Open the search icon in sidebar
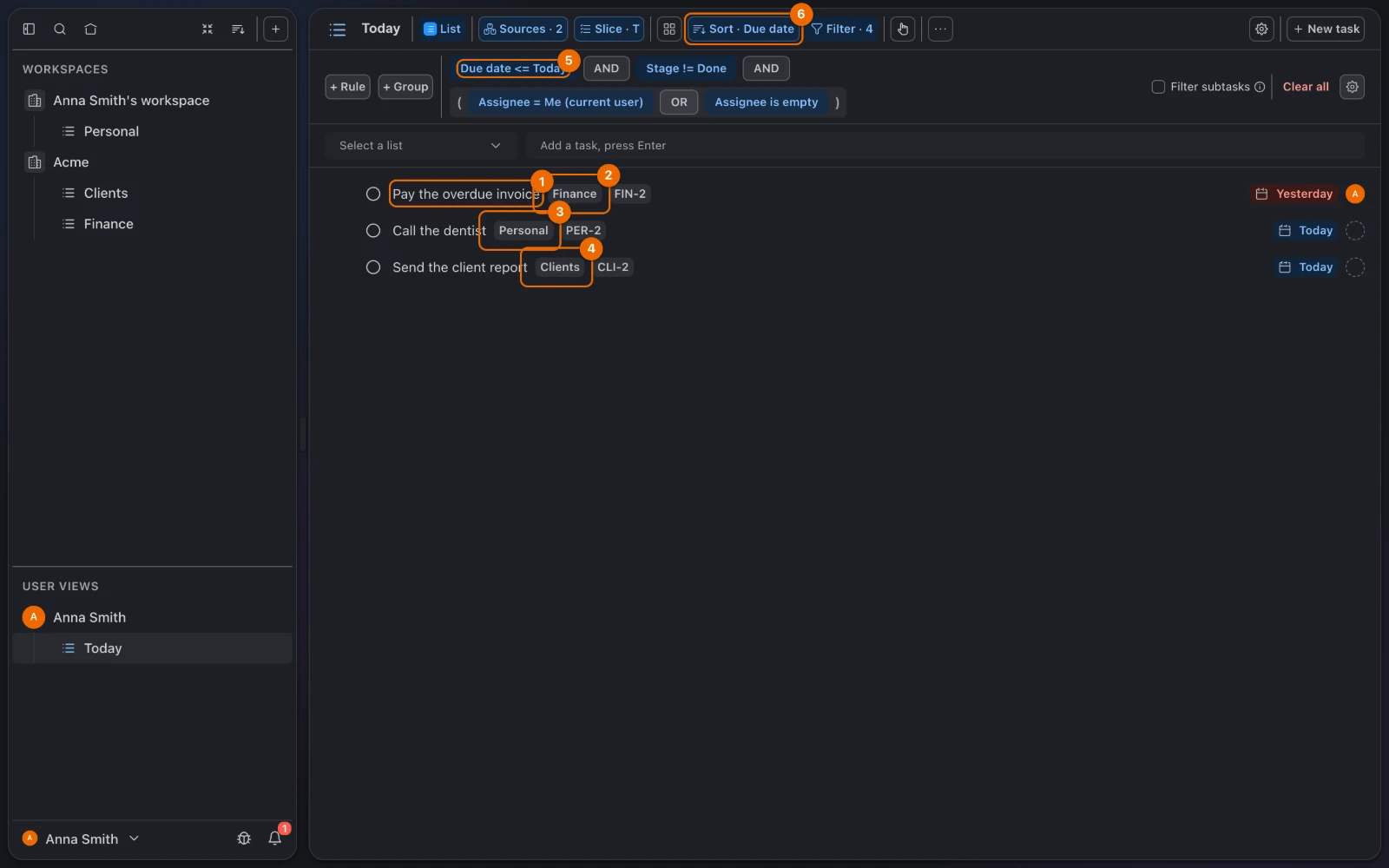 coord(60,29)
